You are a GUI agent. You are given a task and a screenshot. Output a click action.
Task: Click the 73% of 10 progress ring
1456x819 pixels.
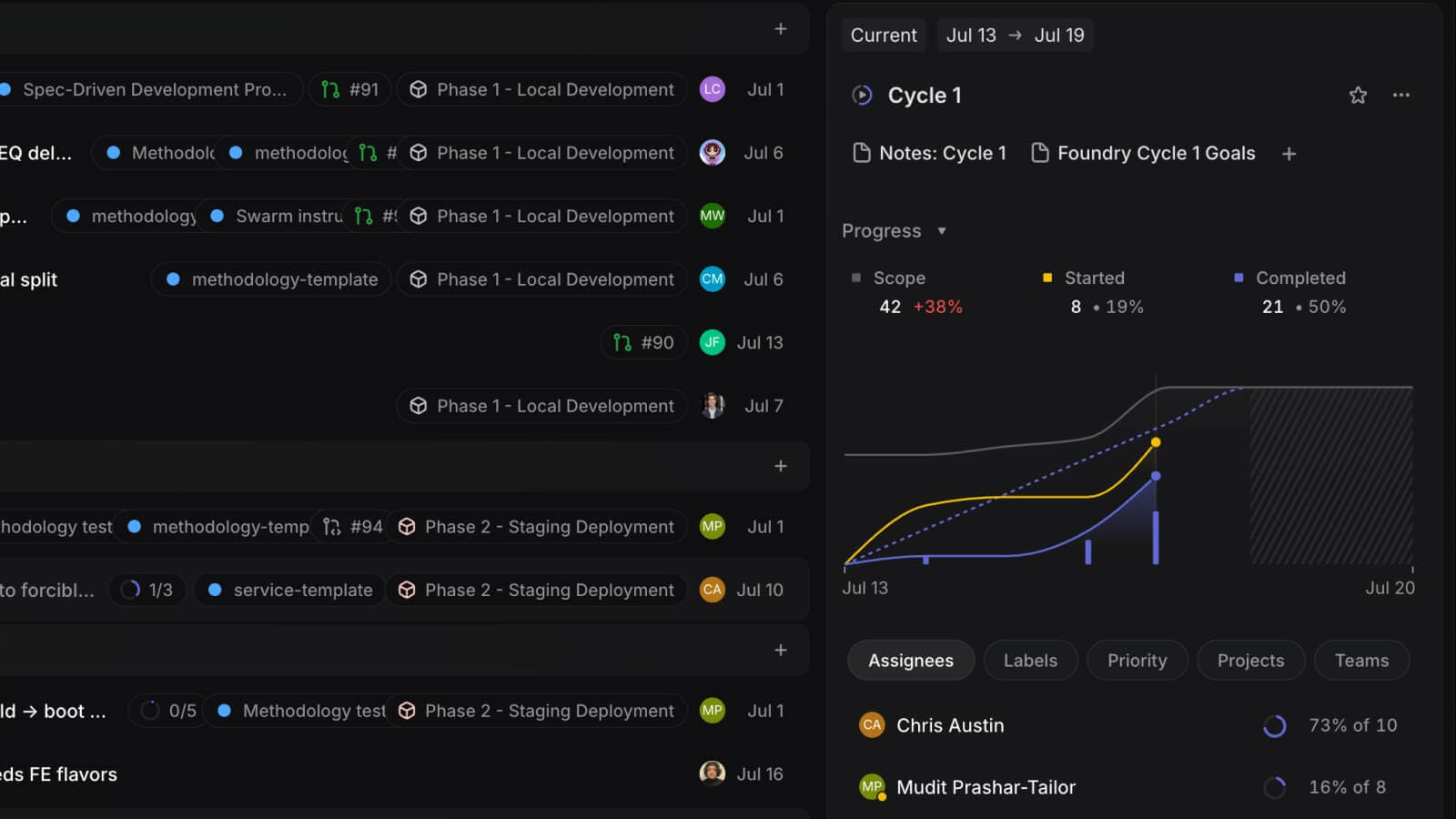(x=1275, y=725)
